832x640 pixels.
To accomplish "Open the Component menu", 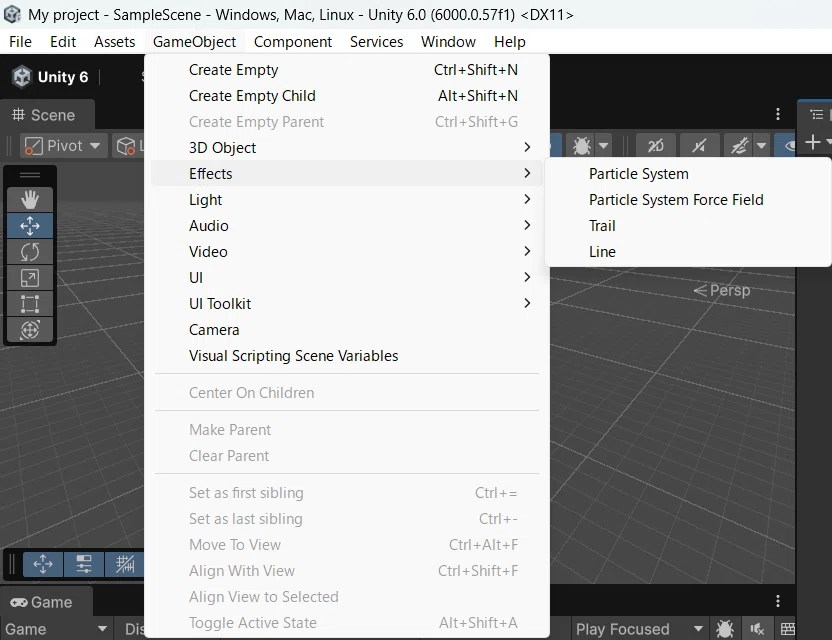I will (293, 42).
